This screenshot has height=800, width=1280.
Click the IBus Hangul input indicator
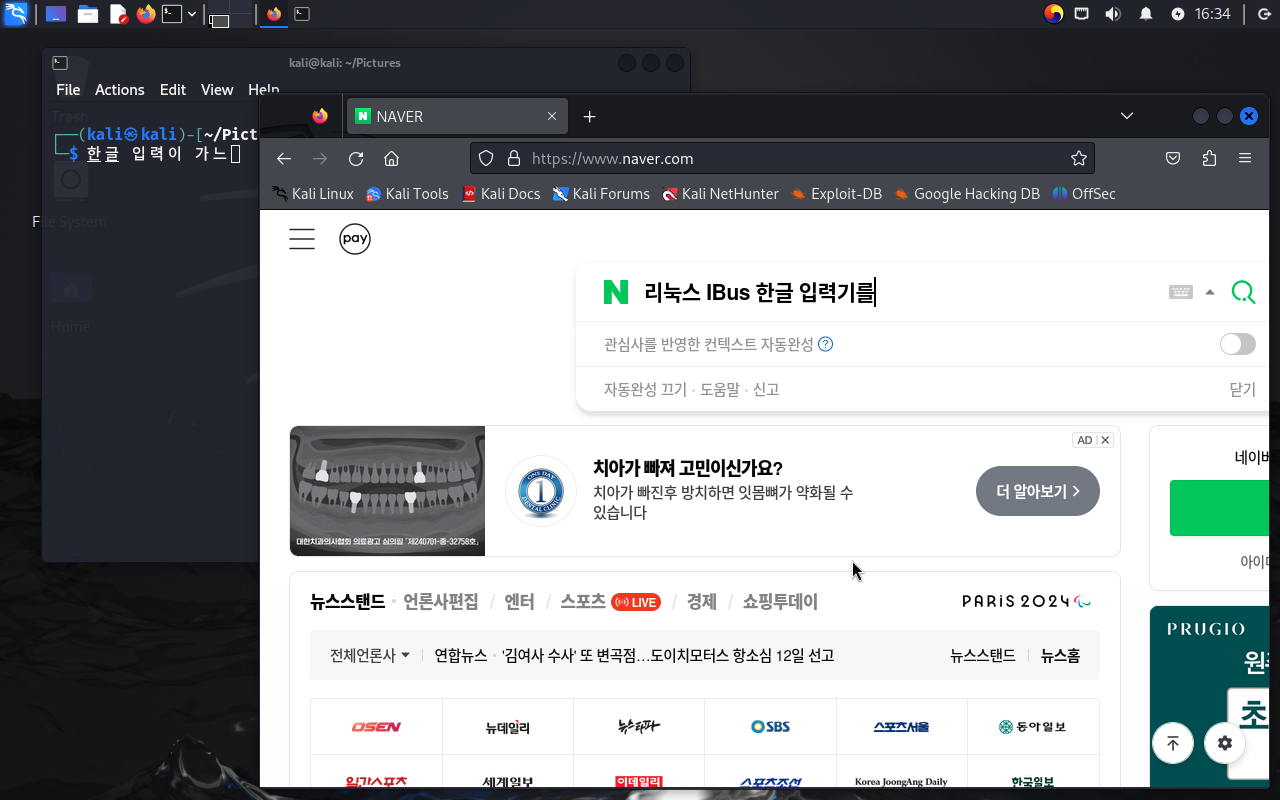(1053, 14)
